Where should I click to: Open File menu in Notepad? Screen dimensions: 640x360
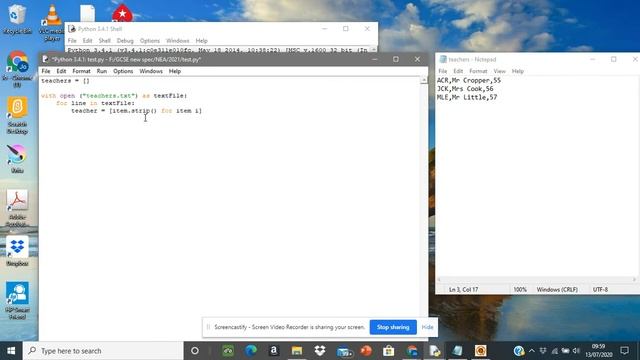442,71
